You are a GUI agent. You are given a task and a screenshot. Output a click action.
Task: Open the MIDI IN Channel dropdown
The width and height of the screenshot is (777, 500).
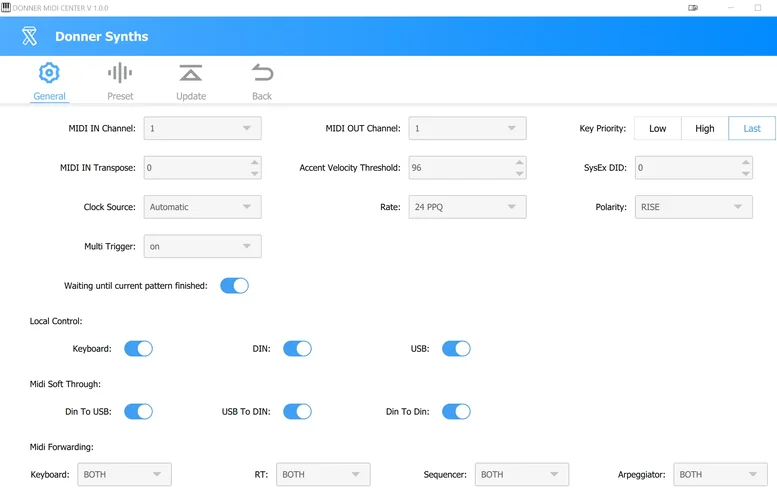(203, 128)
